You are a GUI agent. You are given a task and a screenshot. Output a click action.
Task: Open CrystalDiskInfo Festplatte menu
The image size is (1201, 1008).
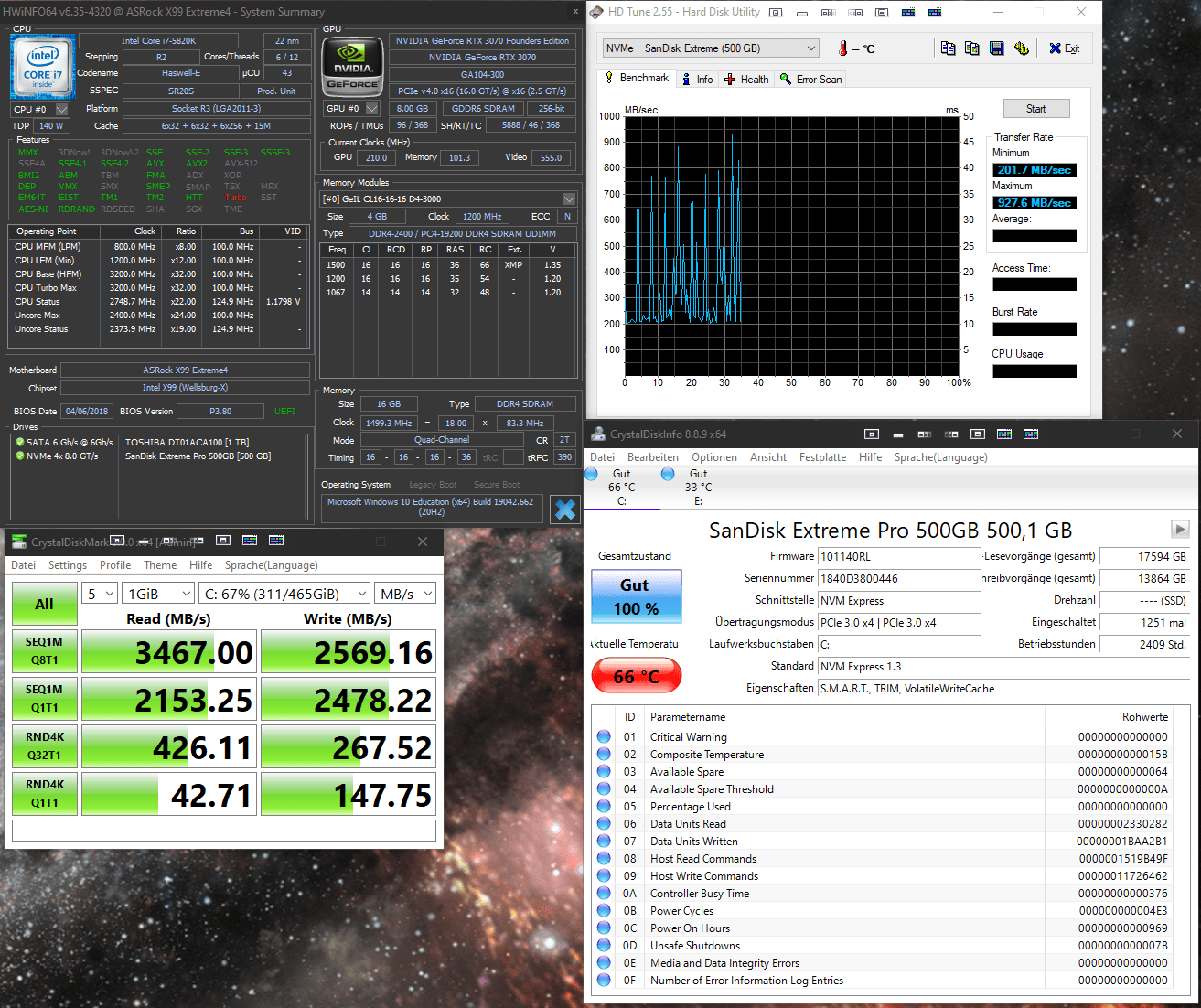822,457
